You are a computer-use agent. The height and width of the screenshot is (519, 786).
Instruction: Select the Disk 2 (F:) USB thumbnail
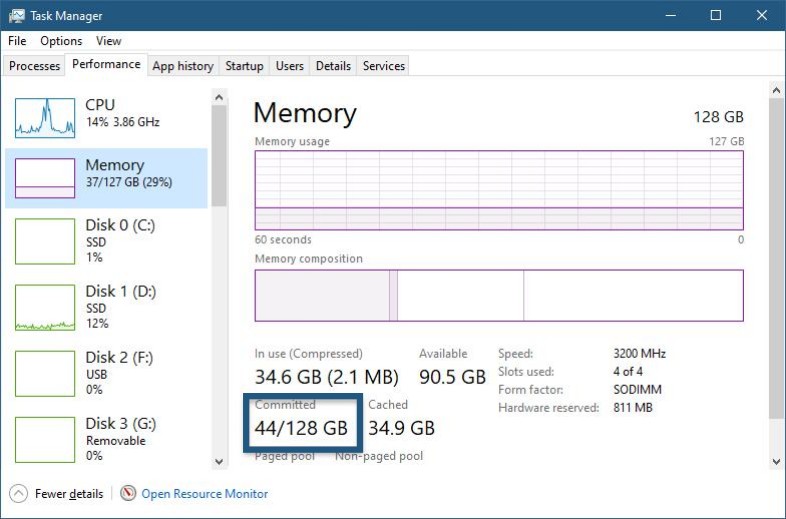pyautogui.click(x=45, y=374)
